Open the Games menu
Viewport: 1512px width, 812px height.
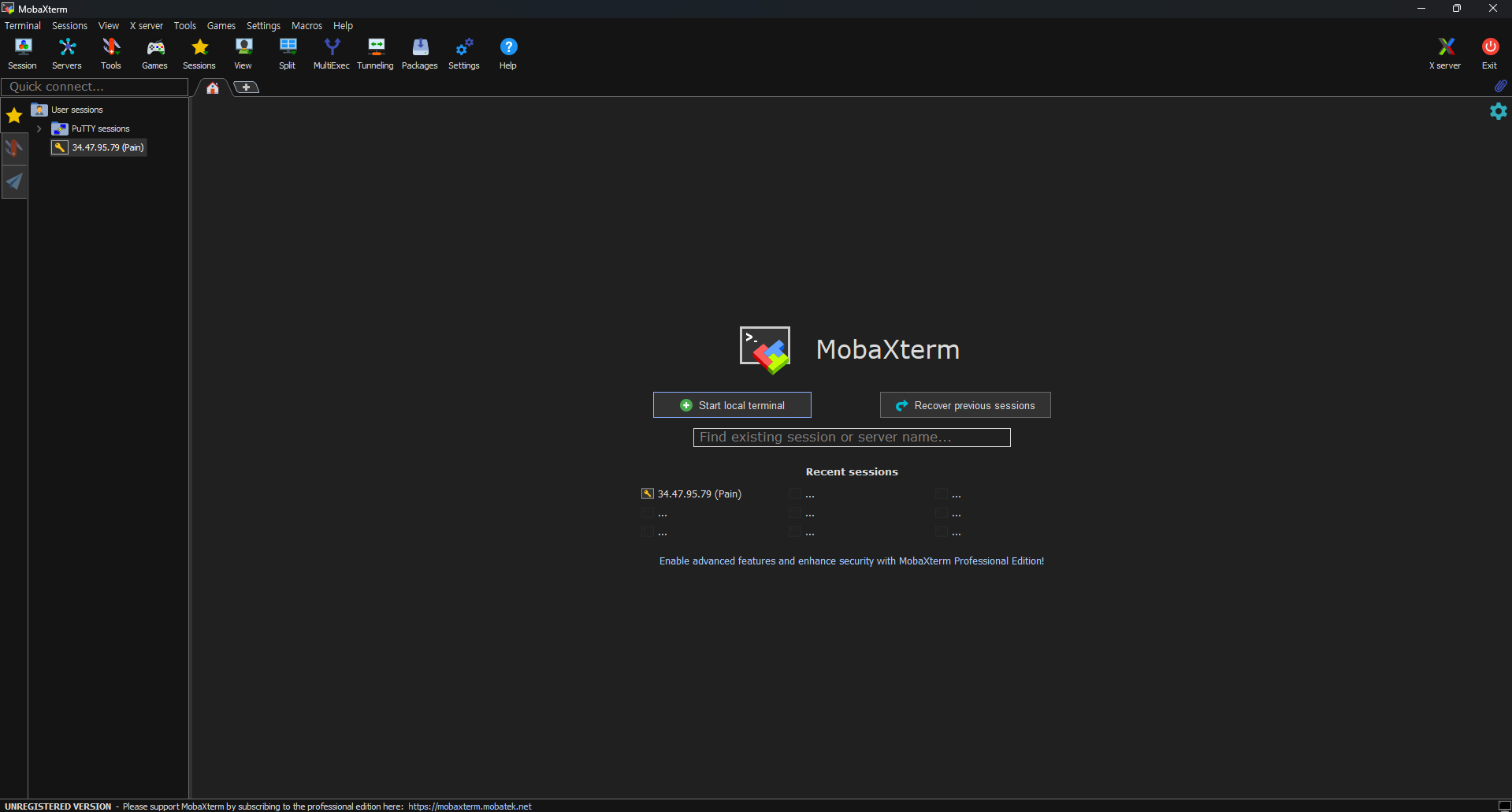click(x=221, y=26)
